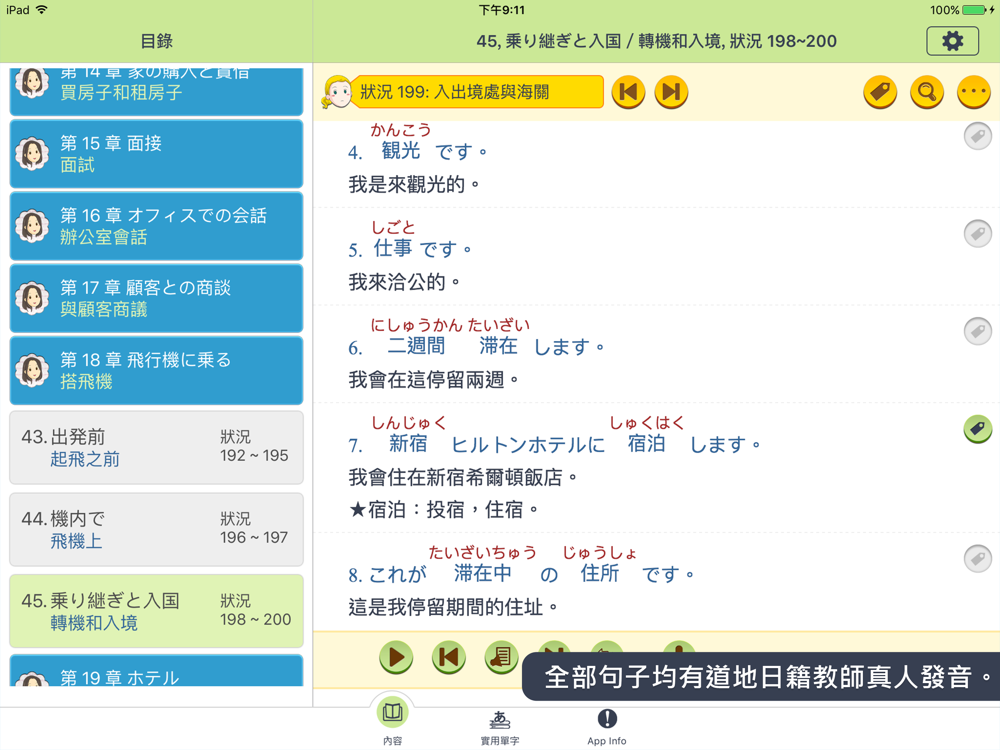Play audio with green play button
The height and width of the screenshot is (750, 1000).
[396, 658]
